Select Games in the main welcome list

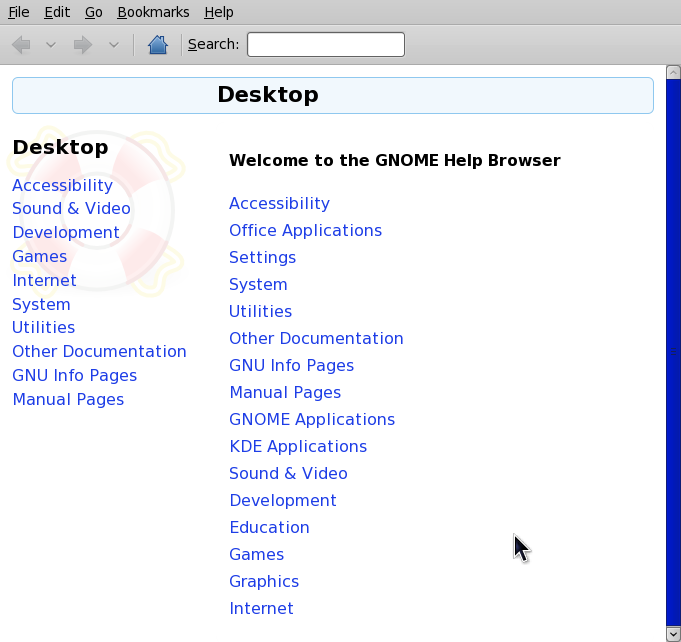[257, 554]
